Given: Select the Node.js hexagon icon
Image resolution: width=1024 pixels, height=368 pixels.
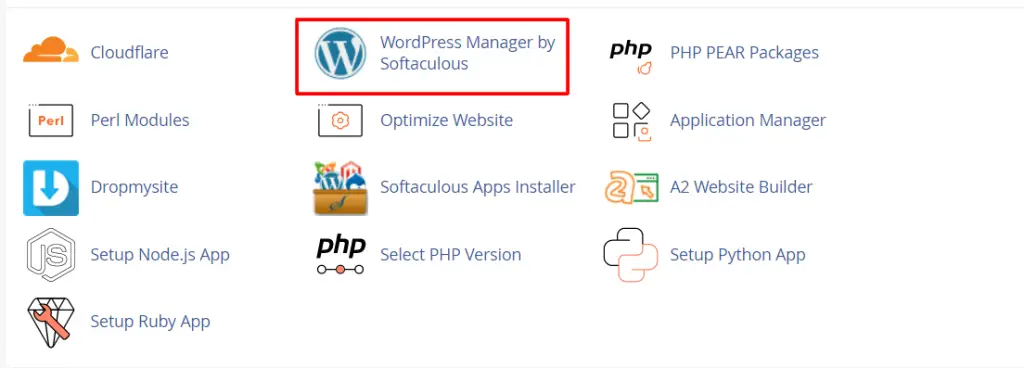Looking at the screenshot, I should point(51,254).
